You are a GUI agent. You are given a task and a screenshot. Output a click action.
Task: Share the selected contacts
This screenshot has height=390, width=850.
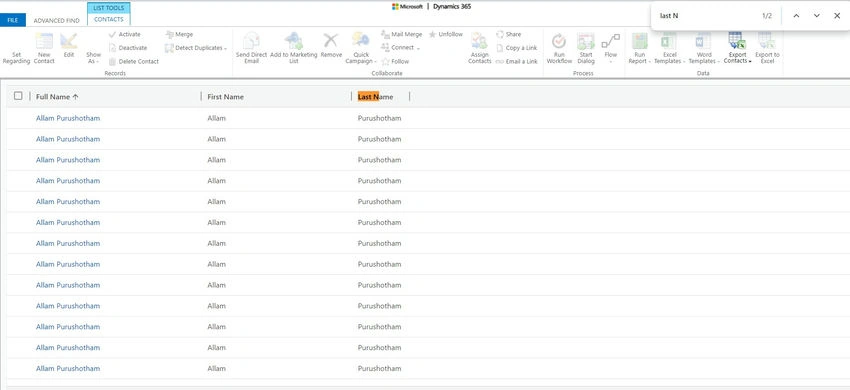[508, 34]
